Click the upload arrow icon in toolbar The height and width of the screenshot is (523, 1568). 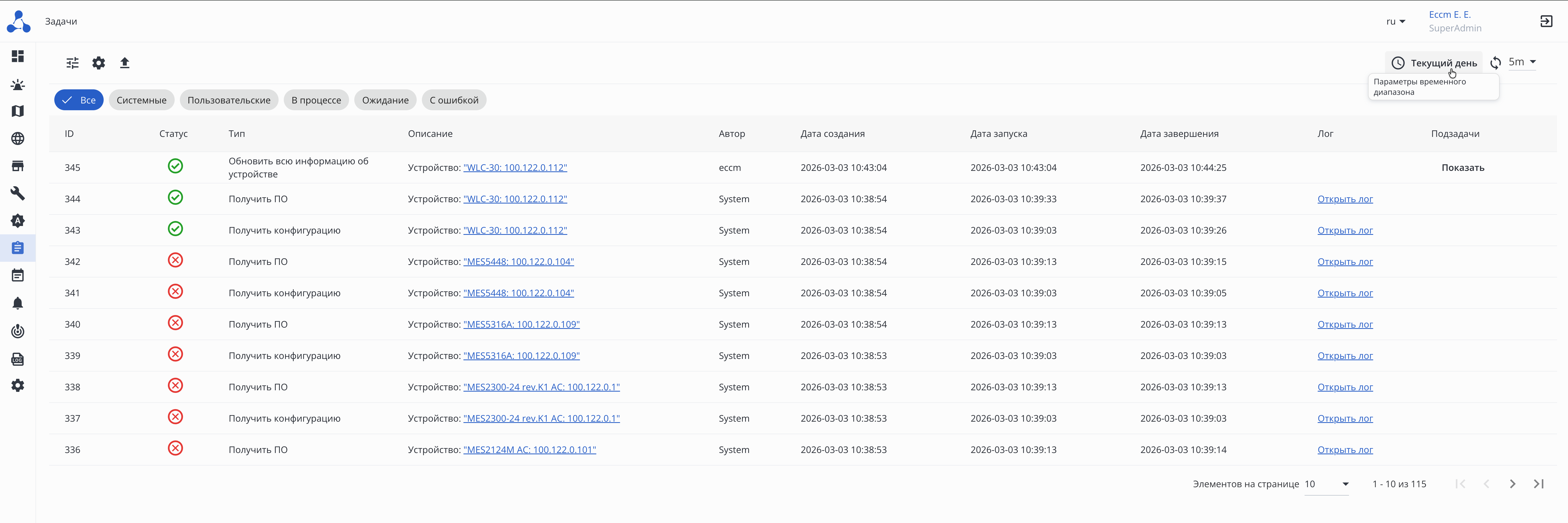coord(125,63)
